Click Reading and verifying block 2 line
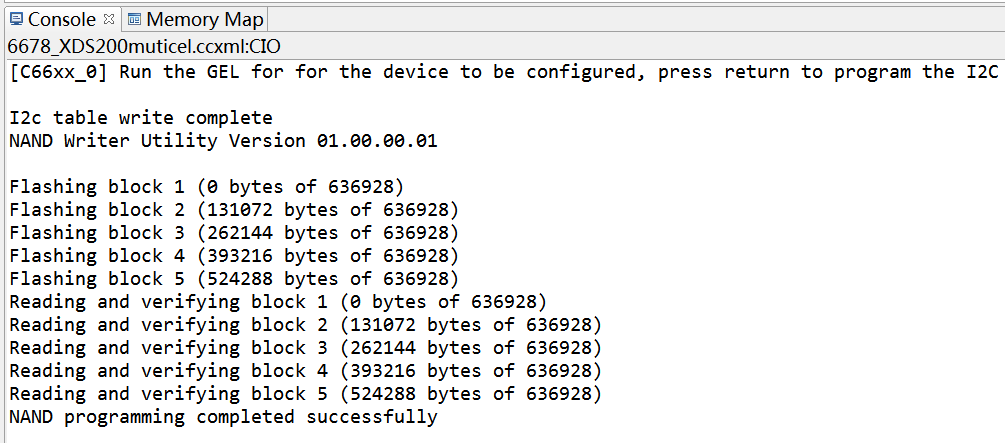The width and height of the screenshot is (1005, 443). 306,324
